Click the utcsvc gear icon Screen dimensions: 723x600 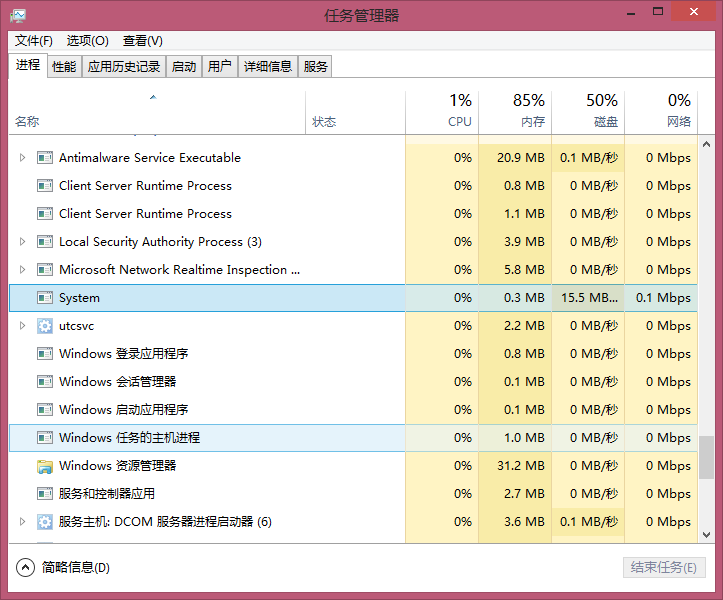45,326
